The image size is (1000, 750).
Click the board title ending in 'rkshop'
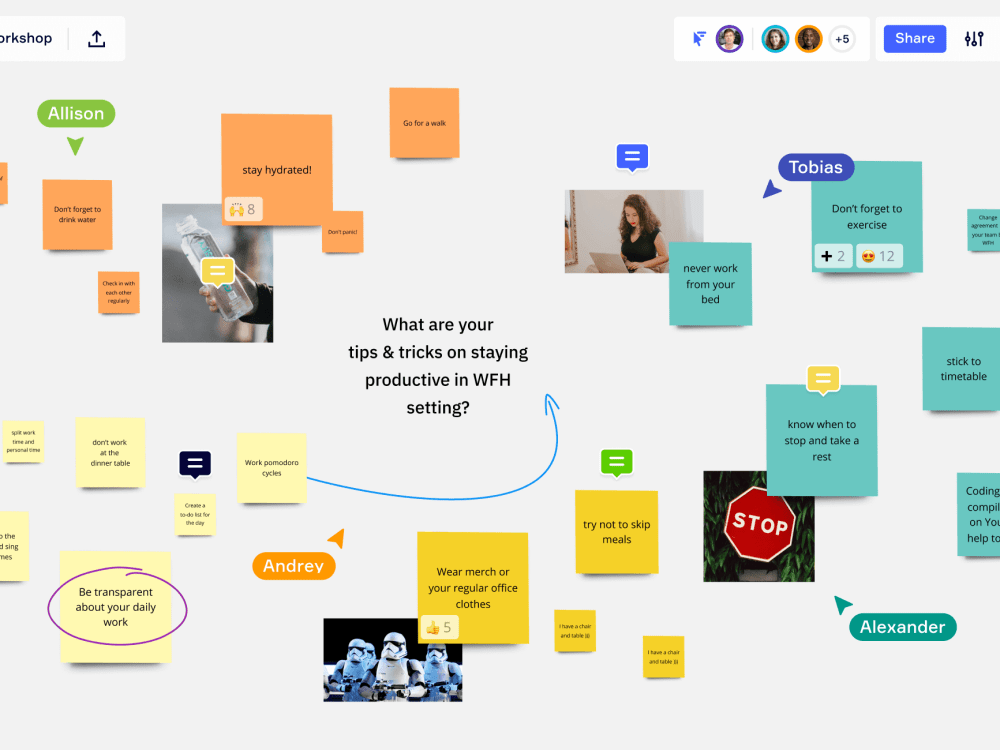[x=26, y=38]
